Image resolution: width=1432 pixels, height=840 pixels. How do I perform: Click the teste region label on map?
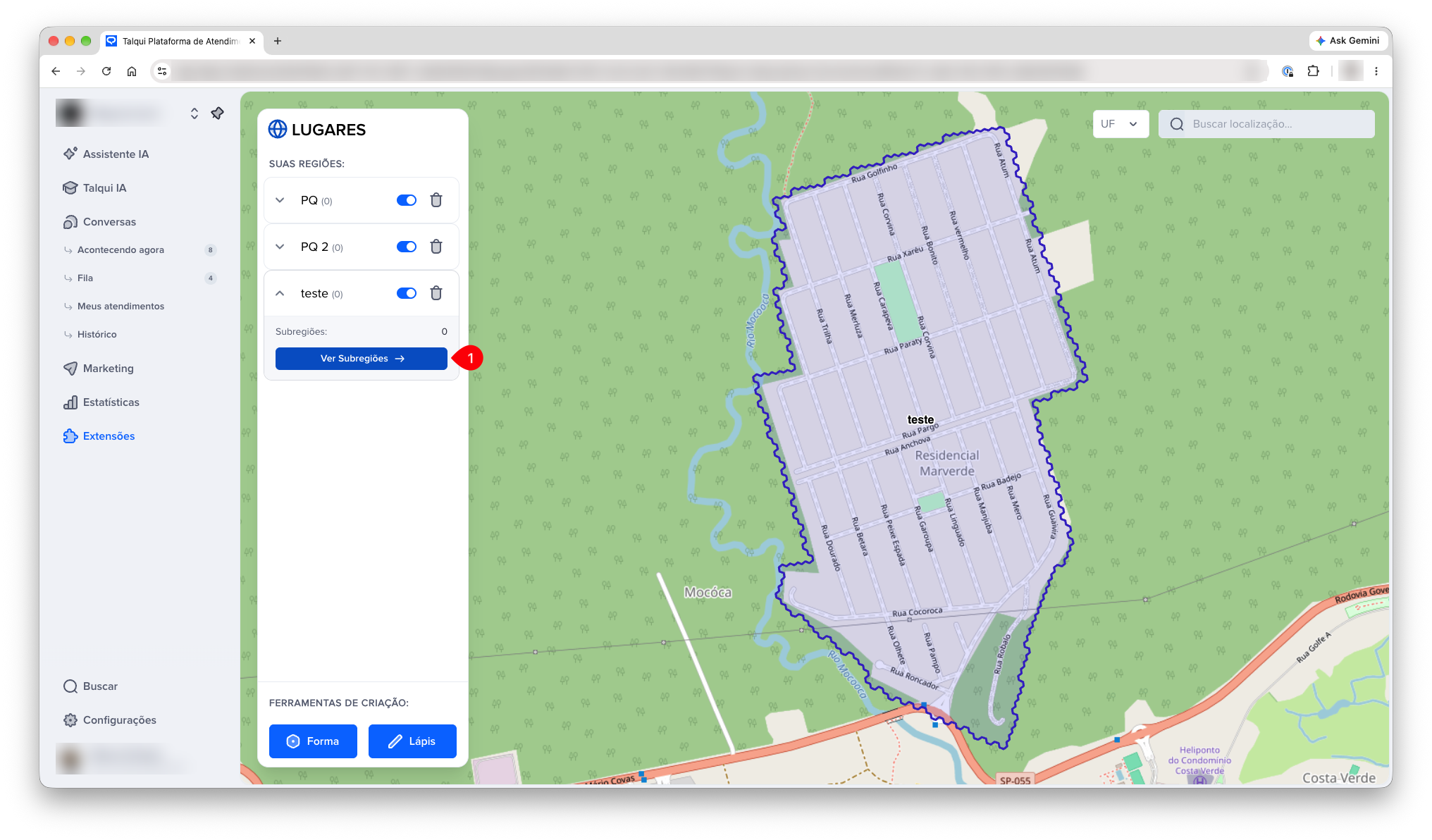[x=920, y=420]
